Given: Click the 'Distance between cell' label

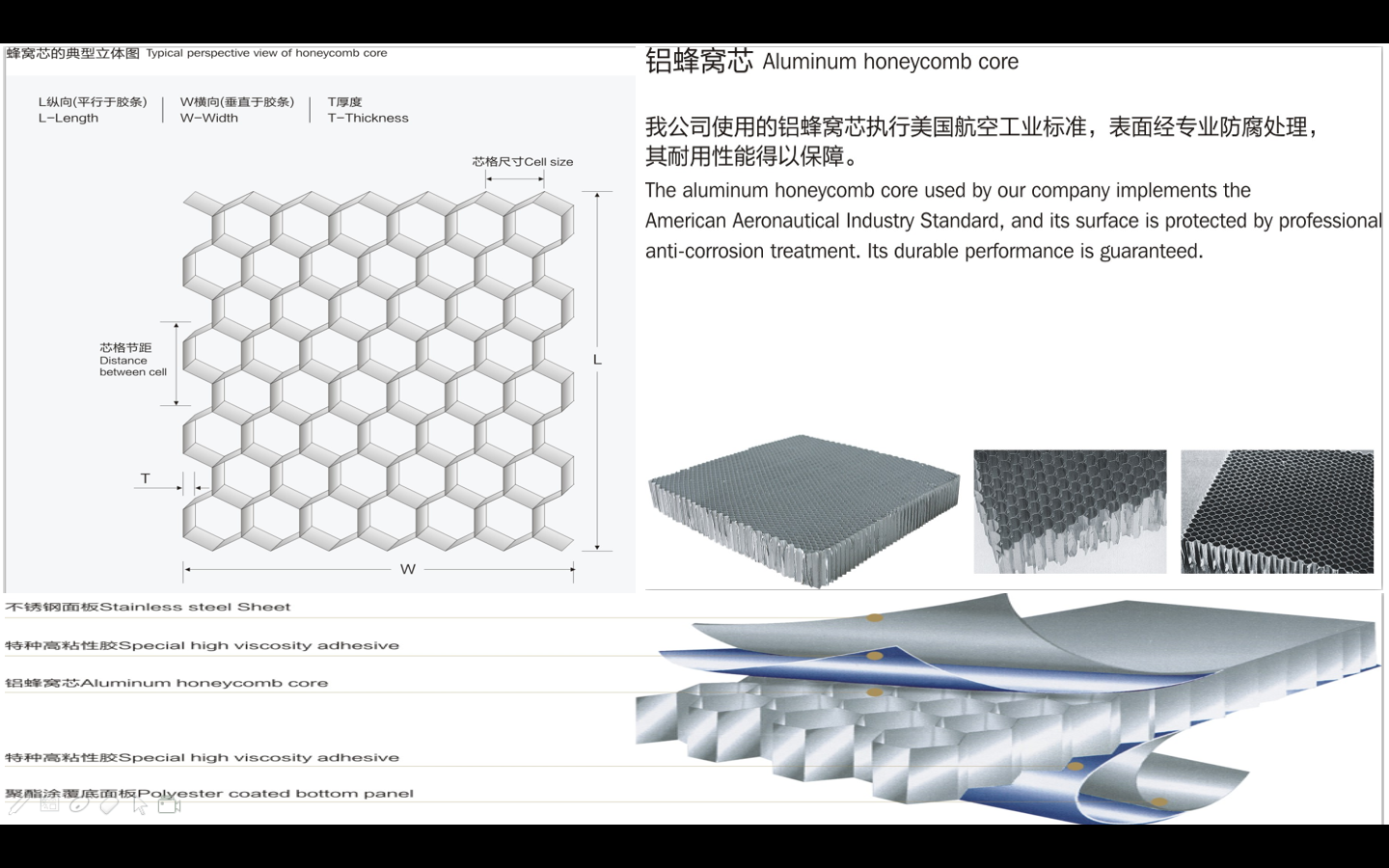Looking at the screenshot, I should tap(133, 366).
